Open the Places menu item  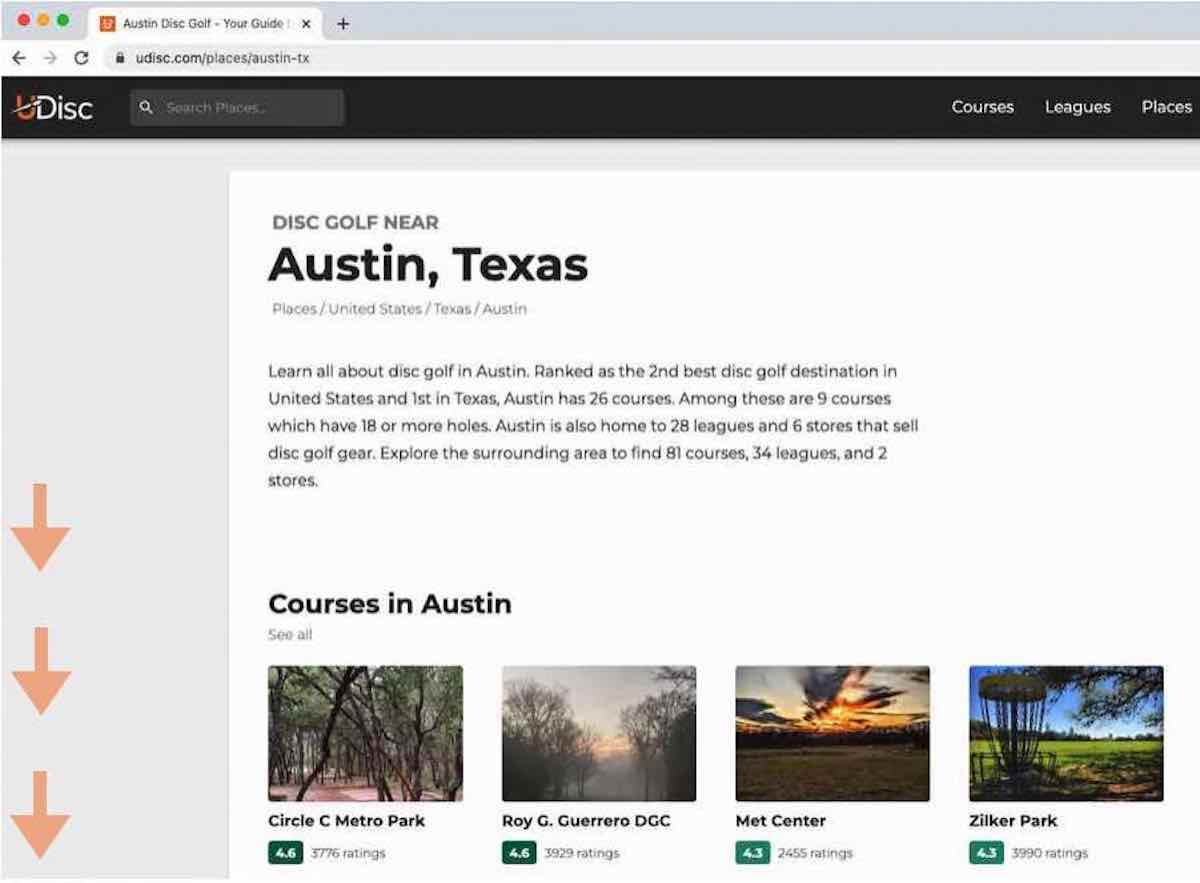1166,107
